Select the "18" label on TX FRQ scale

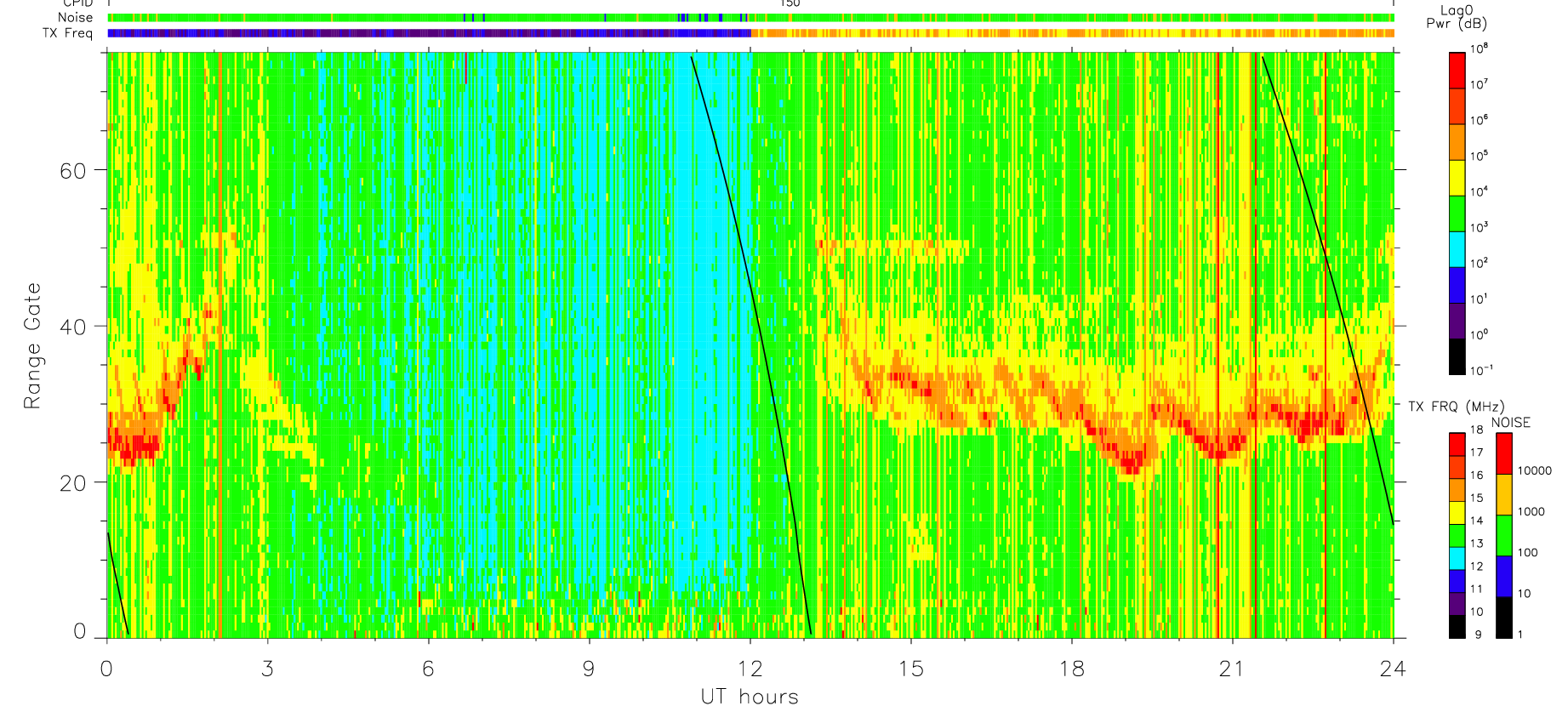(x=1476, y=430)
